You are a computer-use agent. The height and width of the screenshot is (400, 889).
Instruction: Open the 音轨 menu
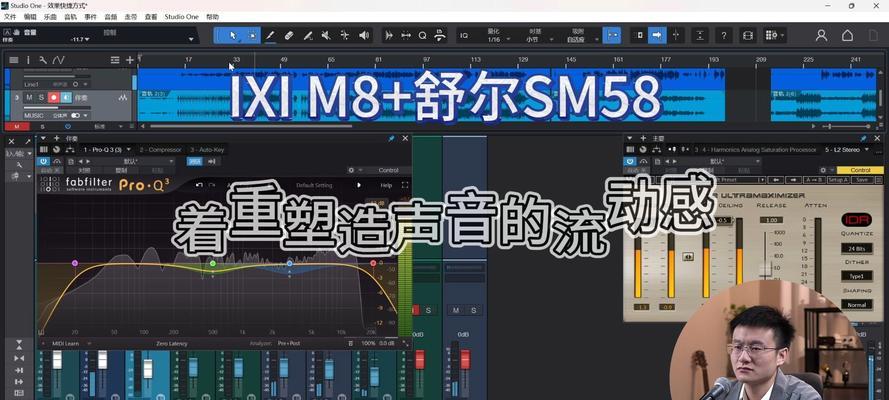[x=70, y=17]
